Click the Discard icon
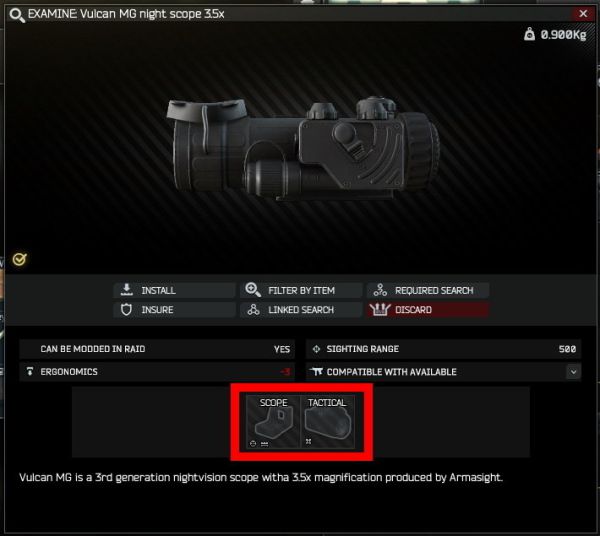 pyautogui.click(x=380, y=309)
